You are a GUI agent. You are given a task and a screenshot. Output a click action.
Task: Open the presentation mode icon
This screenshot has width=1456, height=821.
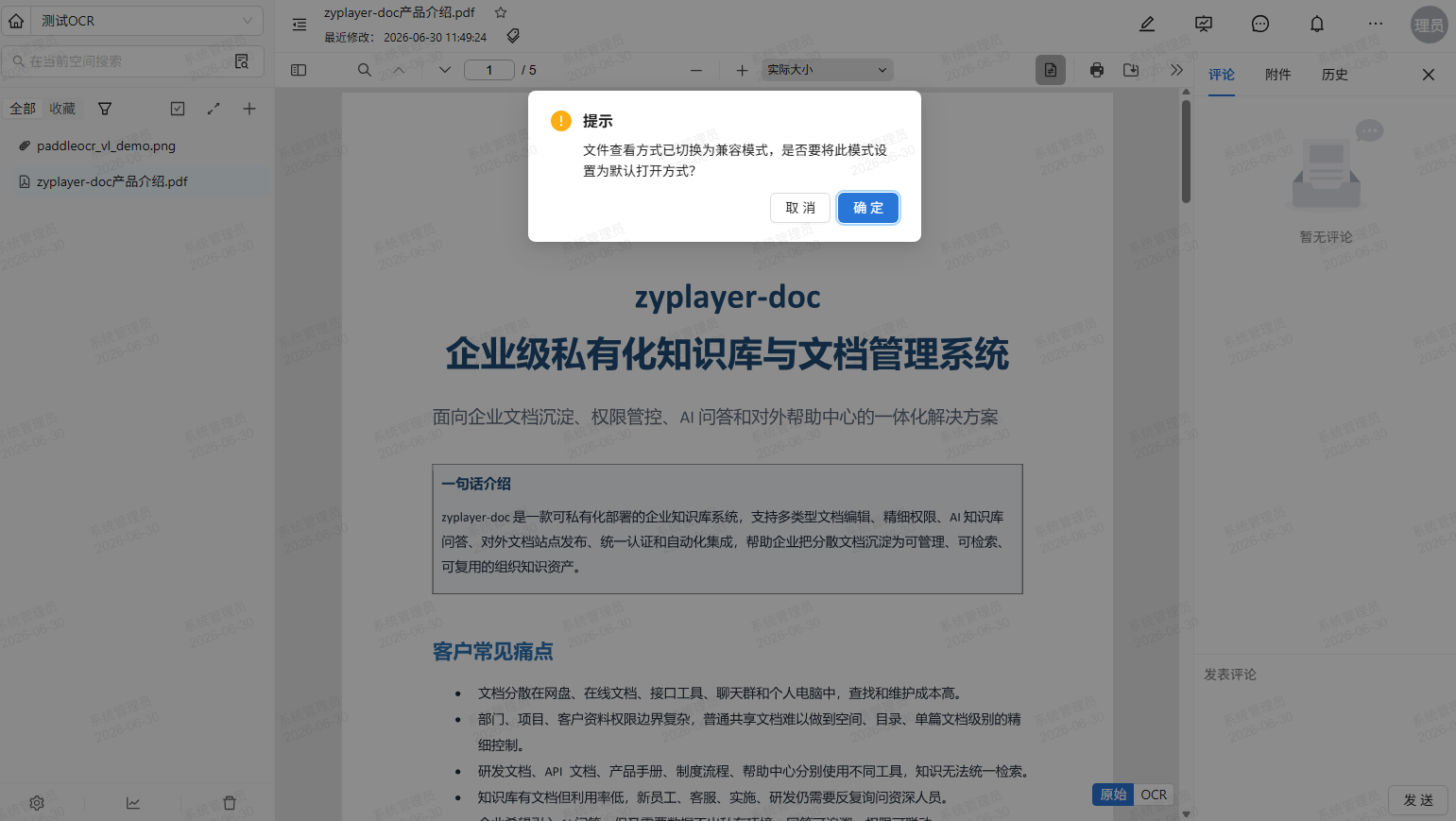click(x=1204, y=25)
